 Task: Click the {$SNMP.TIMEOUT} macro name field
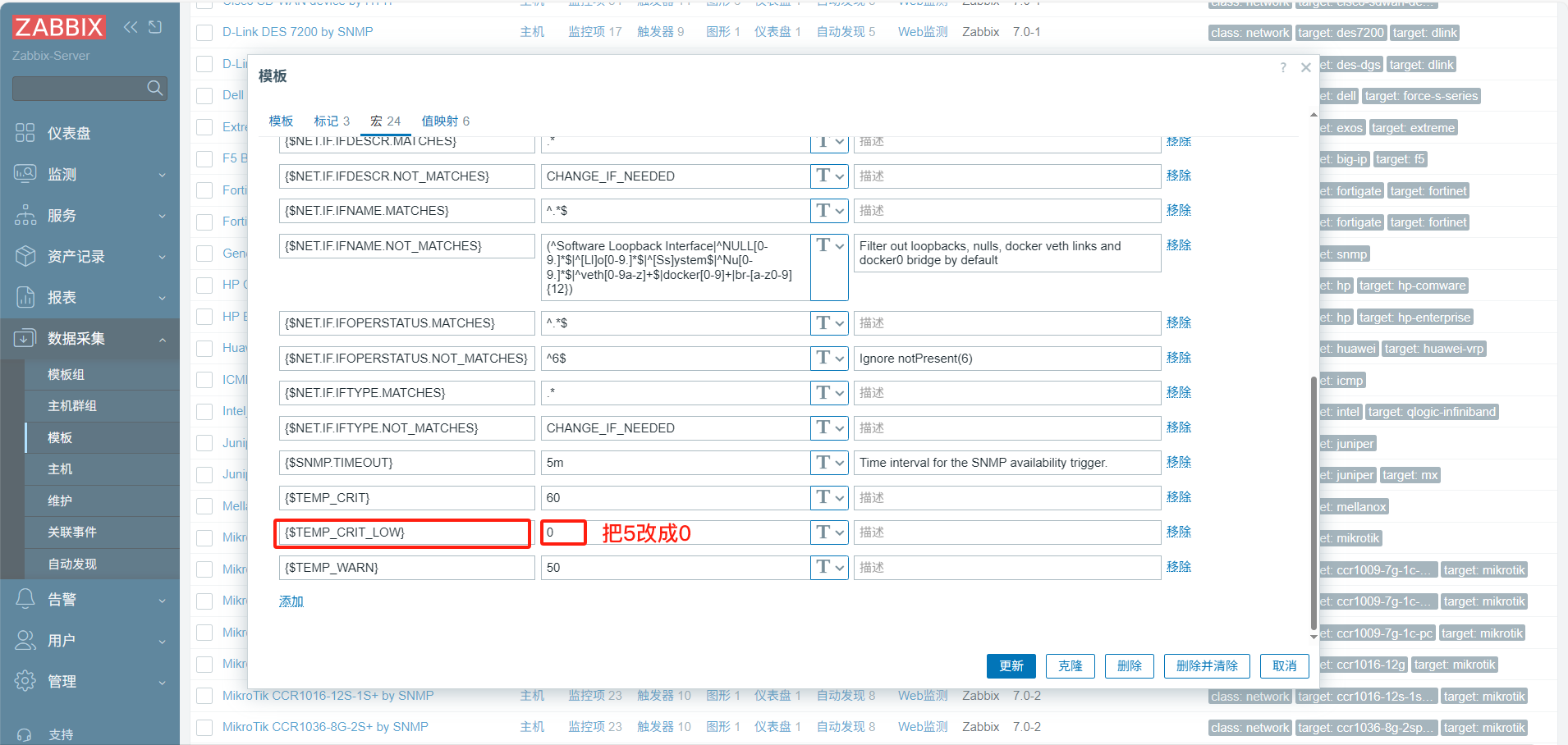407,463
